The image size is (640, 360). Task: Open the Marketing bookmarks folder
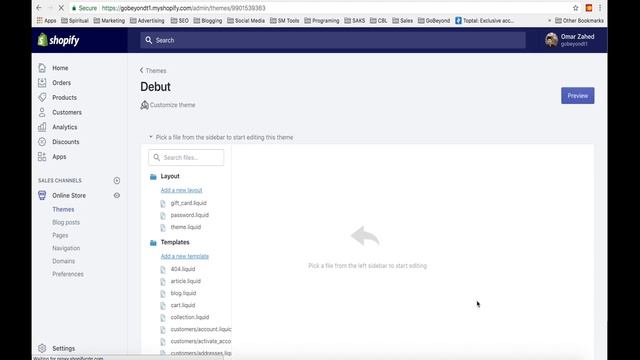(109, 20)
